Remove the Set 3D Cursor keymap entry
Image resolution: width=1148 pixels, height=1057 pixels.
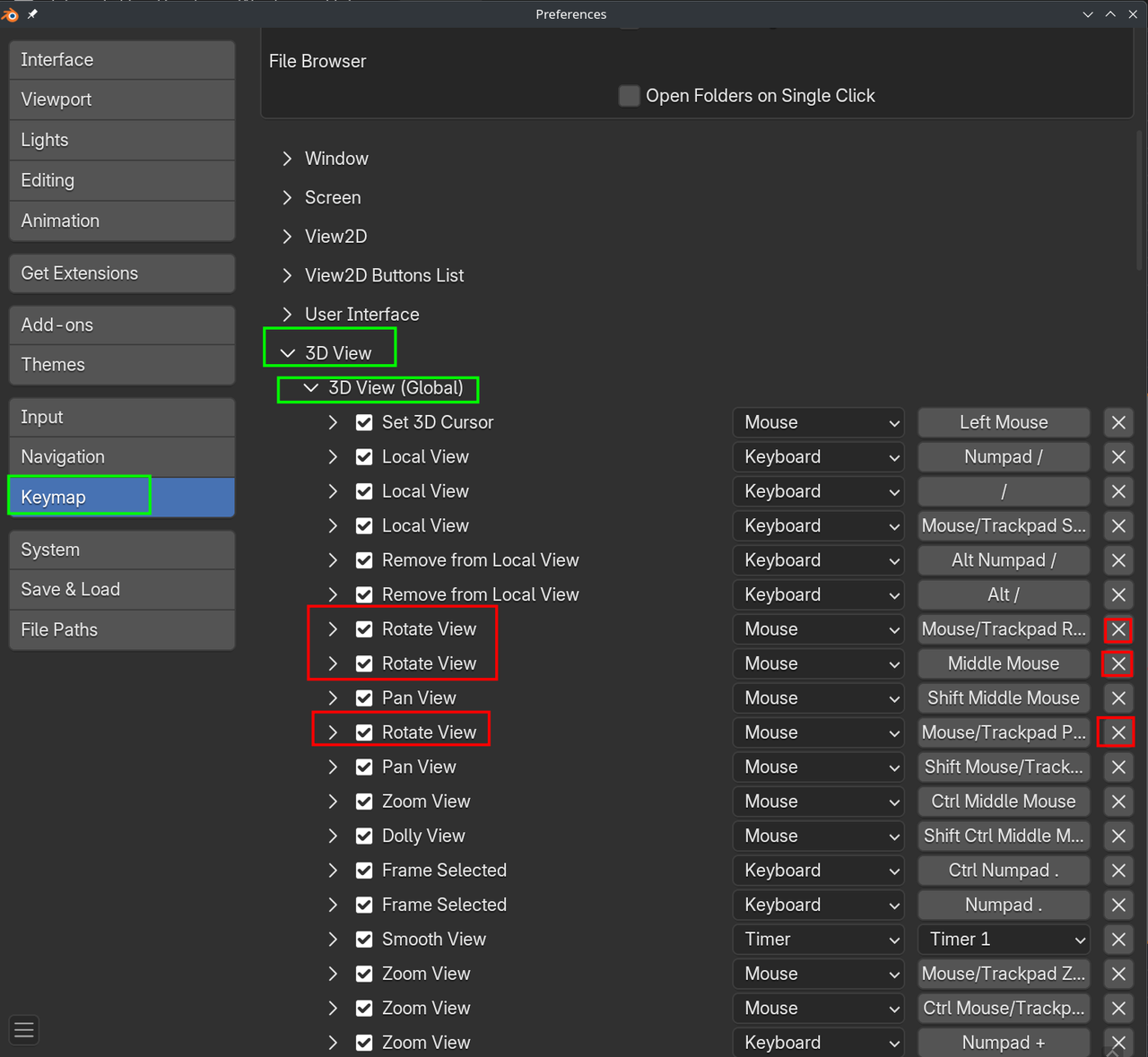click(1118, 422)
